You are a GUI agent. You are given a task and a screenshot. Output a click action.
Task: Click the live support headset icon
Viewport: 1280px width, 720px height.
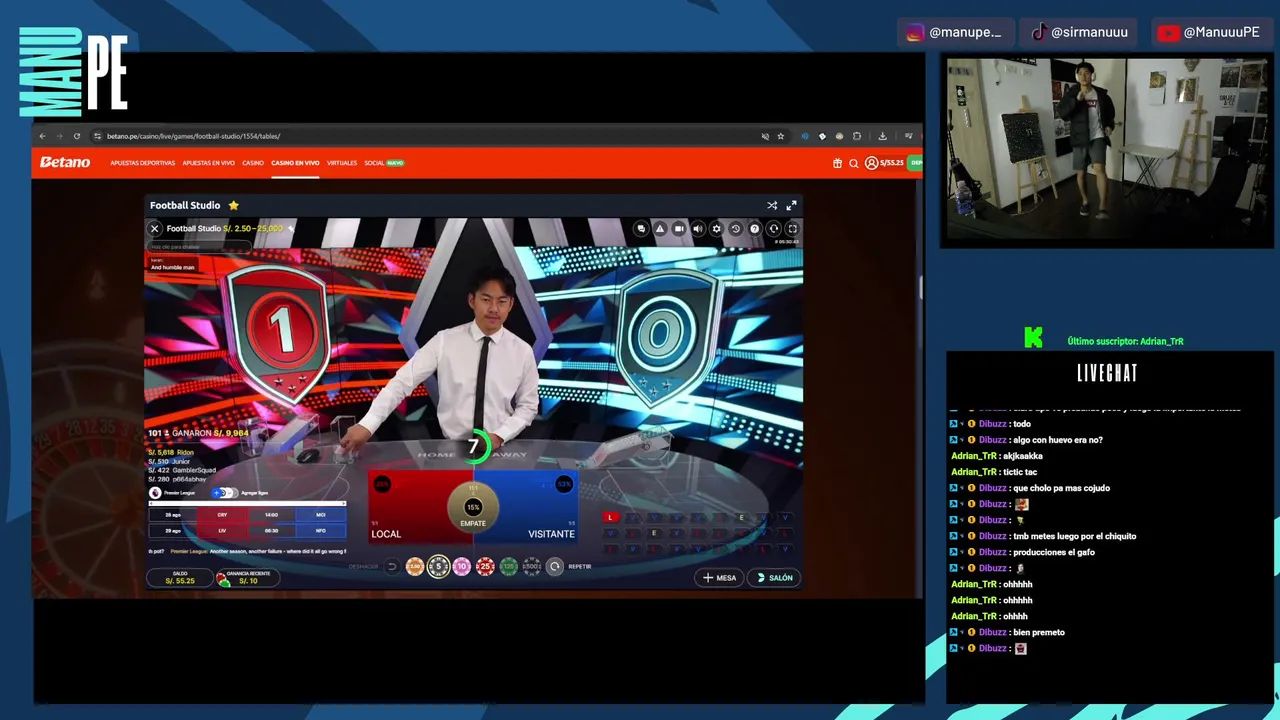[773, 229]
